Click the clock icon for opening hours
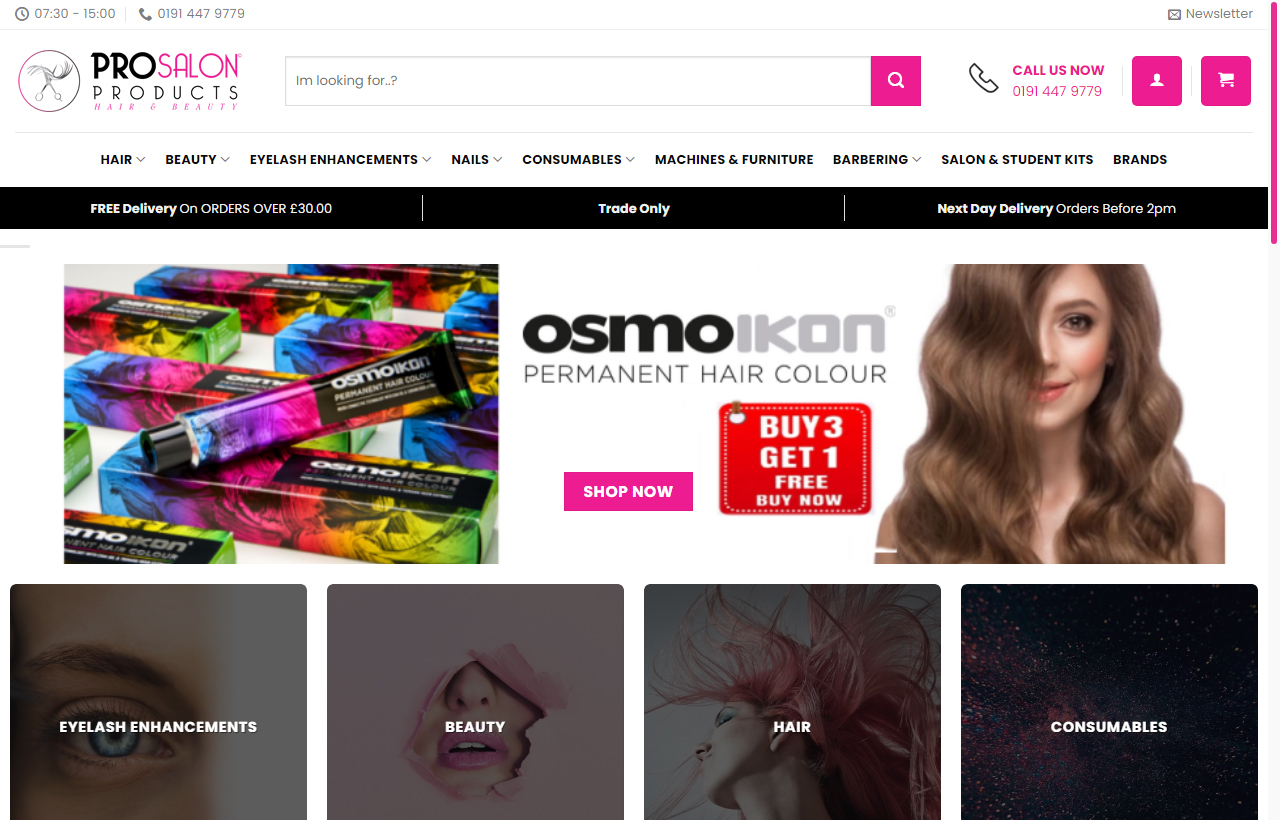Screen dimensions: 1280x820 point(22,14)
